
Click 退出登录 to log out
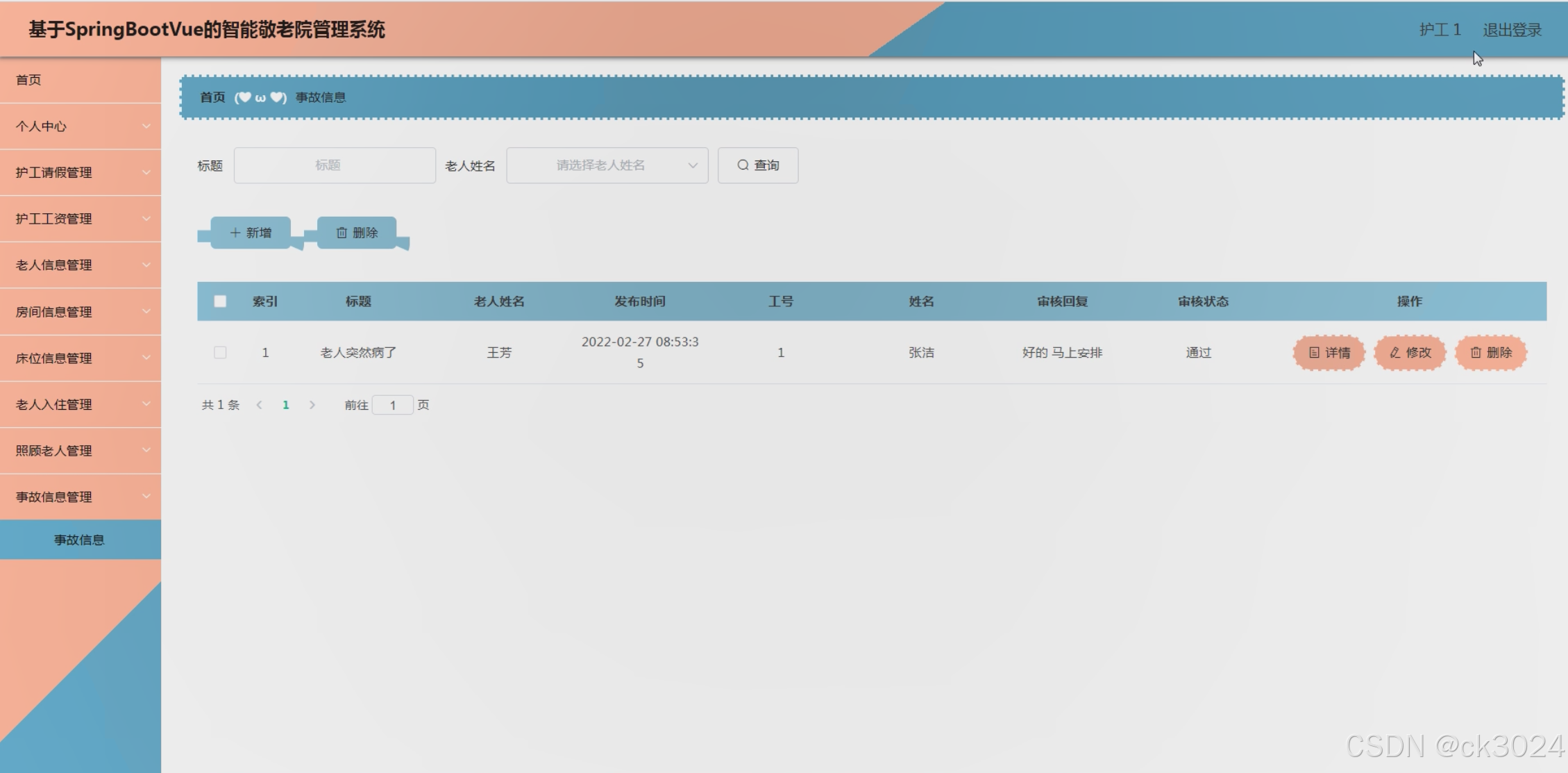tap(1514, 29)
